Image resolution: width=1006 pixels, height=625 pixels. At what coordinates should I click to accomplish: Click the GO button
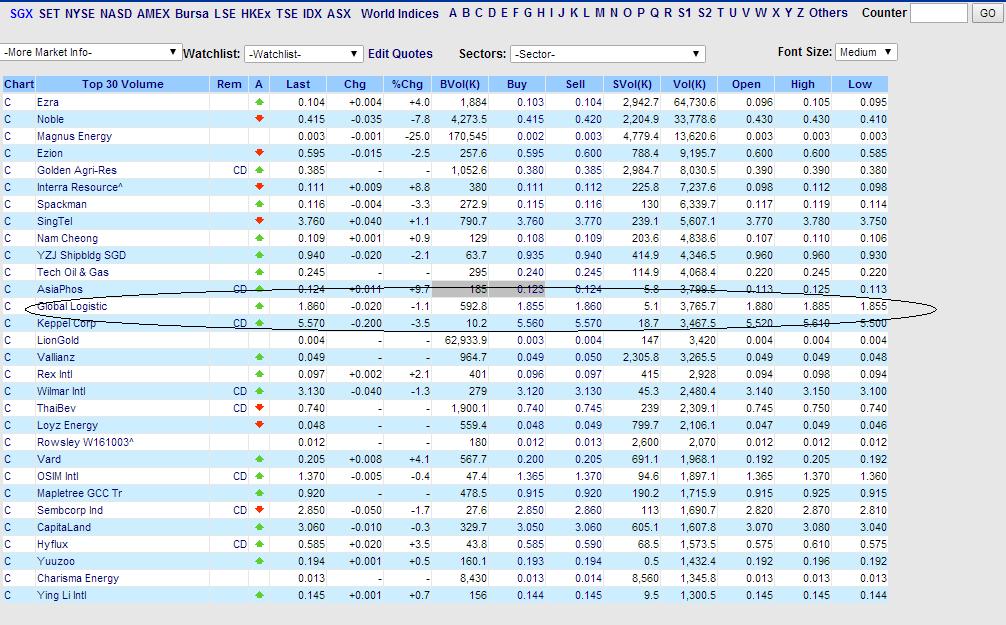pos(988,13)
